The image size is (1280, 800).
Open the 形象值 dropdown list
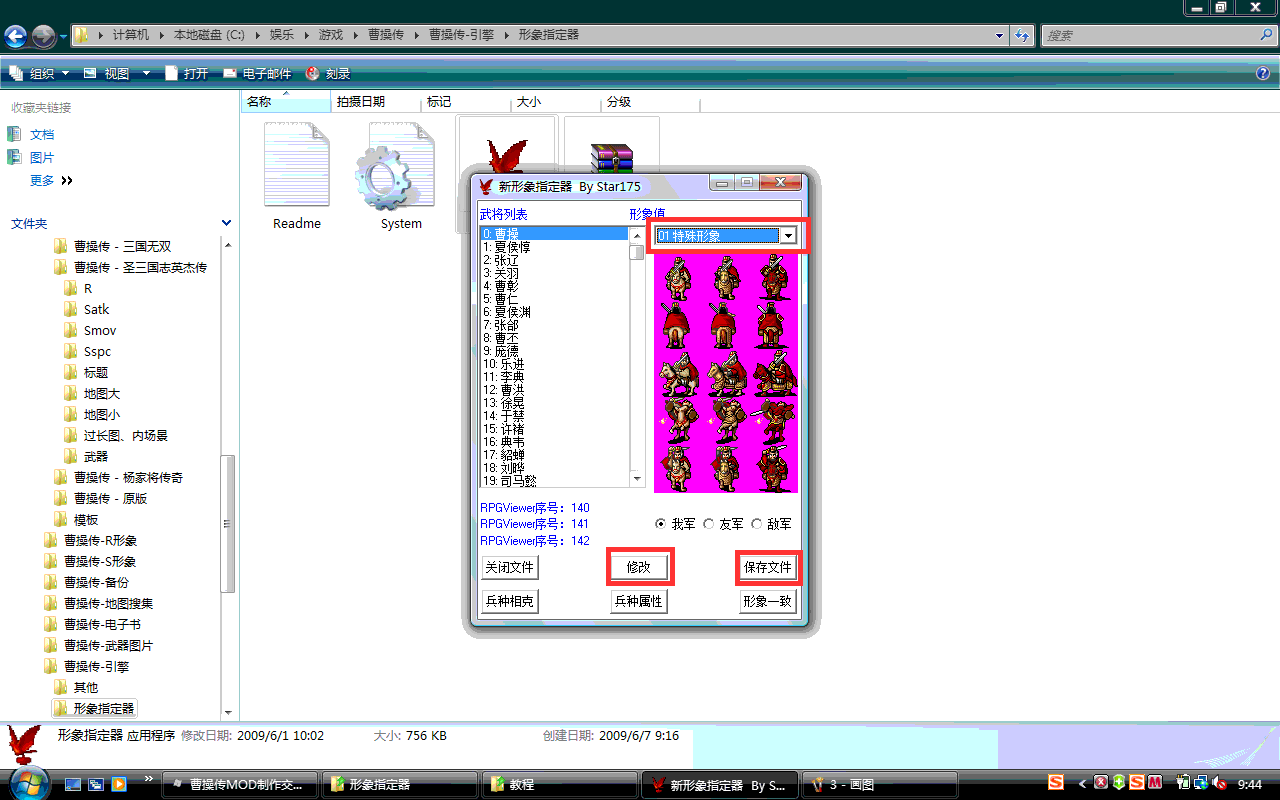click(788, 236)
